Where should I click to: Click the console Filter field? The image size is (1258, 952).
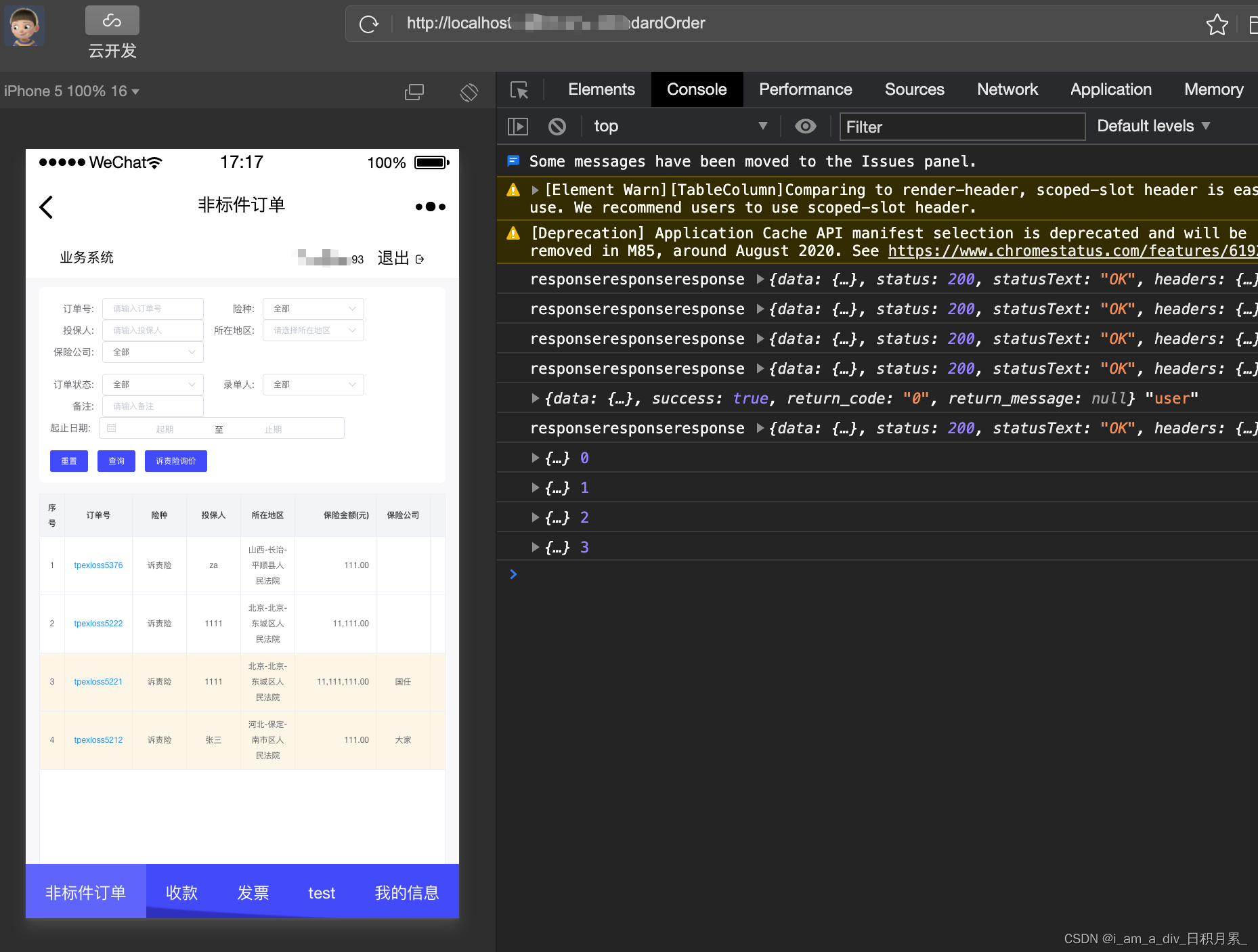pyautogui.click(x=962, y=127)
